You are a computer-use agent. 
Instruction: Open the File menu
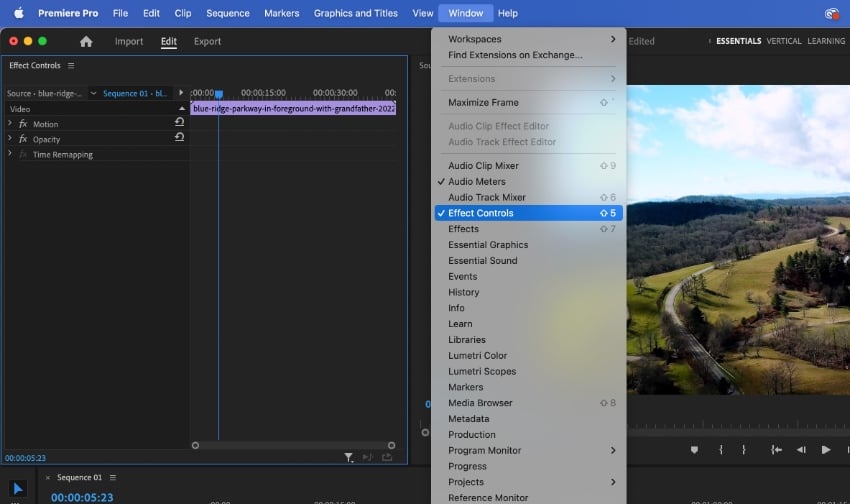pos(120,13)
